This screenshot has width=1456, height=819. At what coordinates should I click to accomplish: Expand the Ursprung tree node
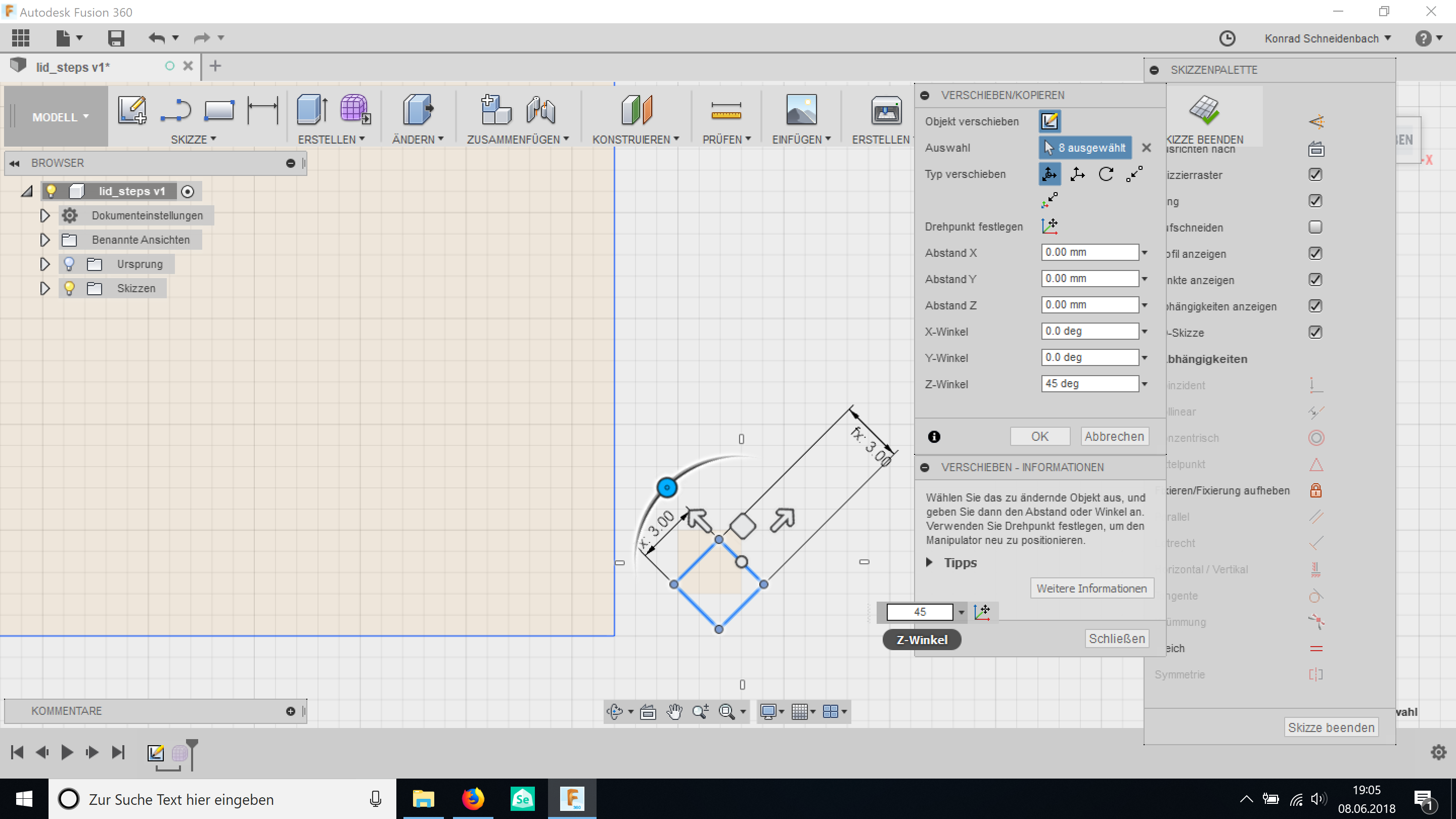coord(44,264)
